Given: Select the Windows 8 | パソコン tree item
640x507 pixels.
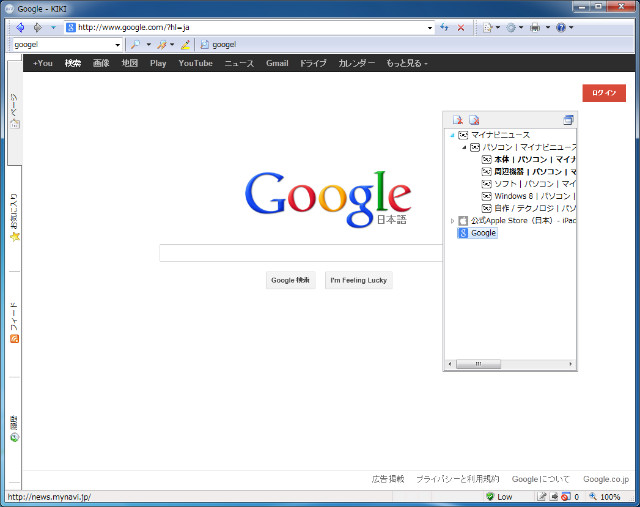Looking at the screenshot, I should pos(529,196).
